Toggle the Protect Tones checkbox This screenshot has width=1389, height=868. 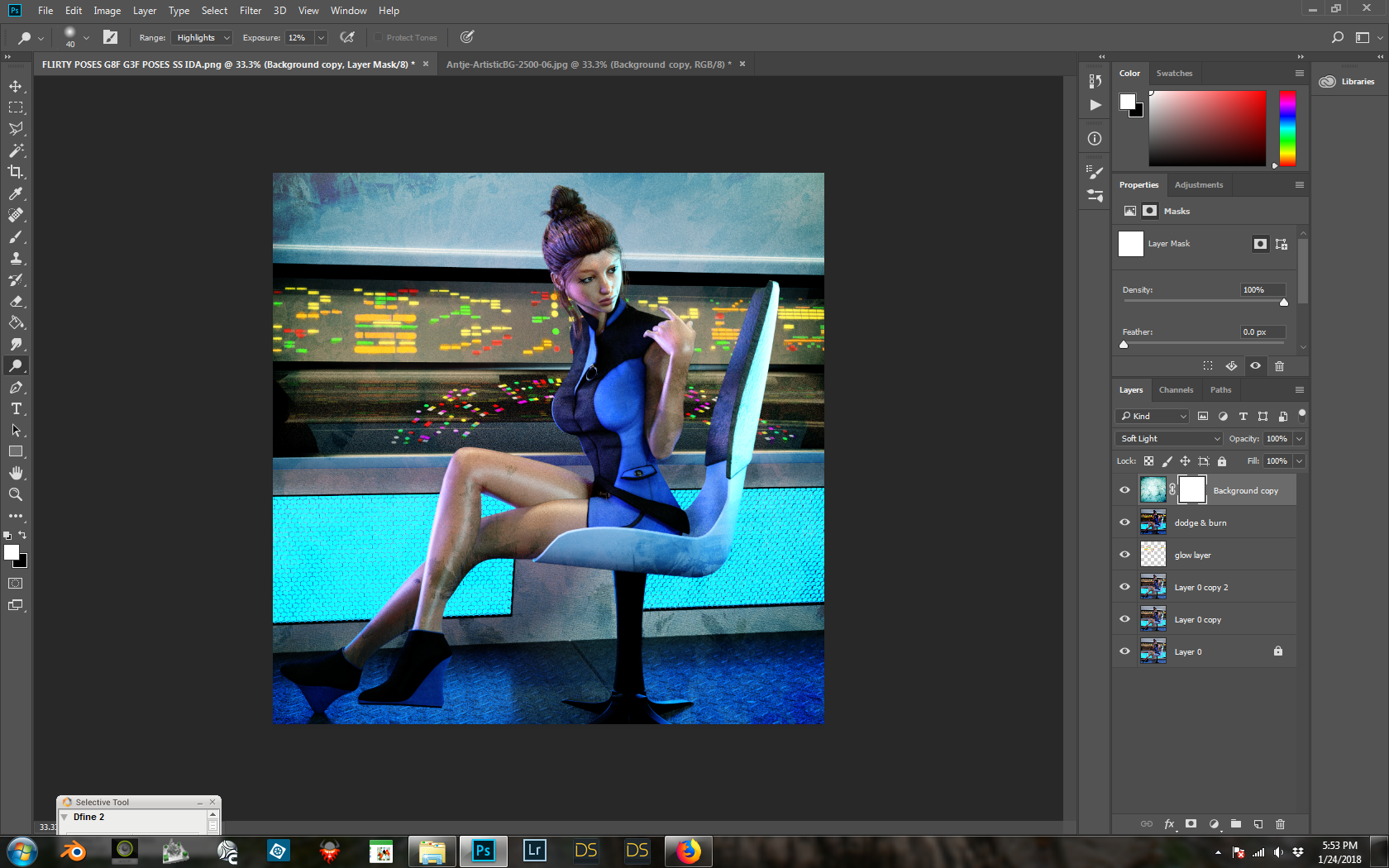[379, 37]
